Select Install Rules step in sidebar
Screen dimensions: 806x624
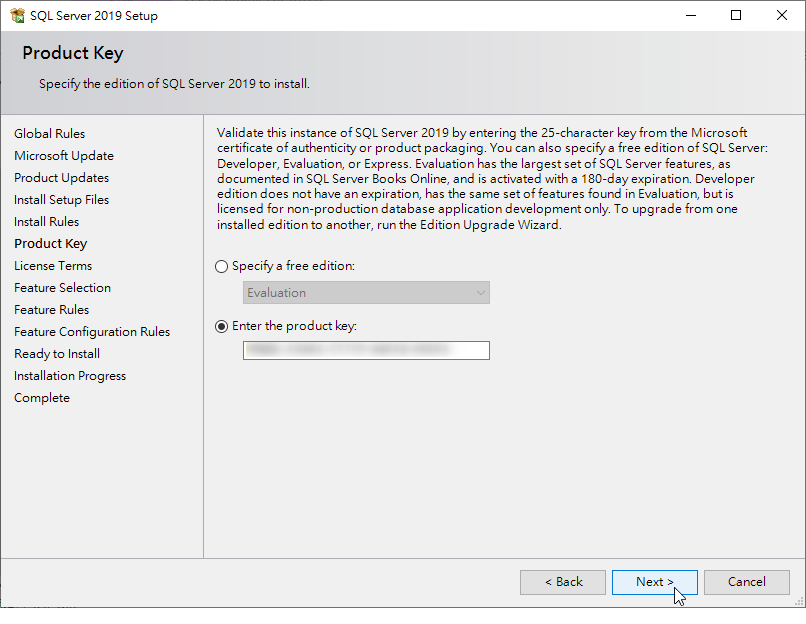[47, 222]
